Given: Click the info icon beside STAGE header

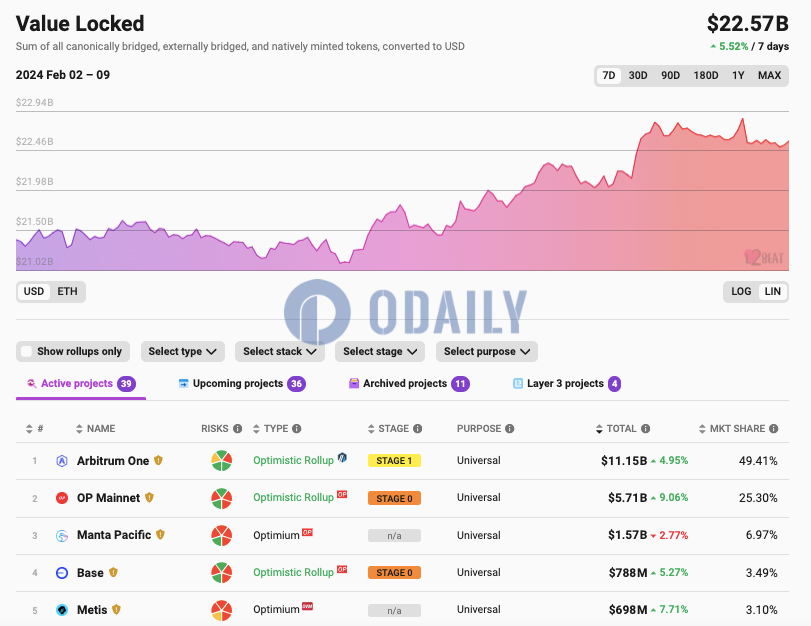Looking at the screenshot, I should [417, 428].
